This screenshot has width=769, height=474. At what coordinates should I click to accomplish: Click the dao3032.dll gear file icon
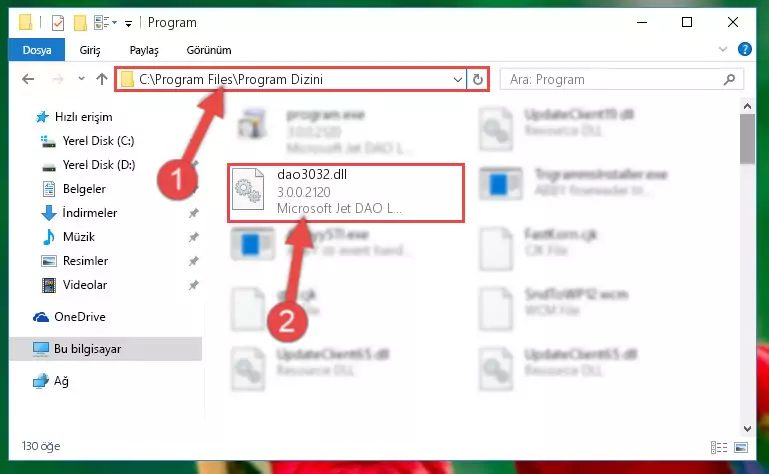[248, 190]
